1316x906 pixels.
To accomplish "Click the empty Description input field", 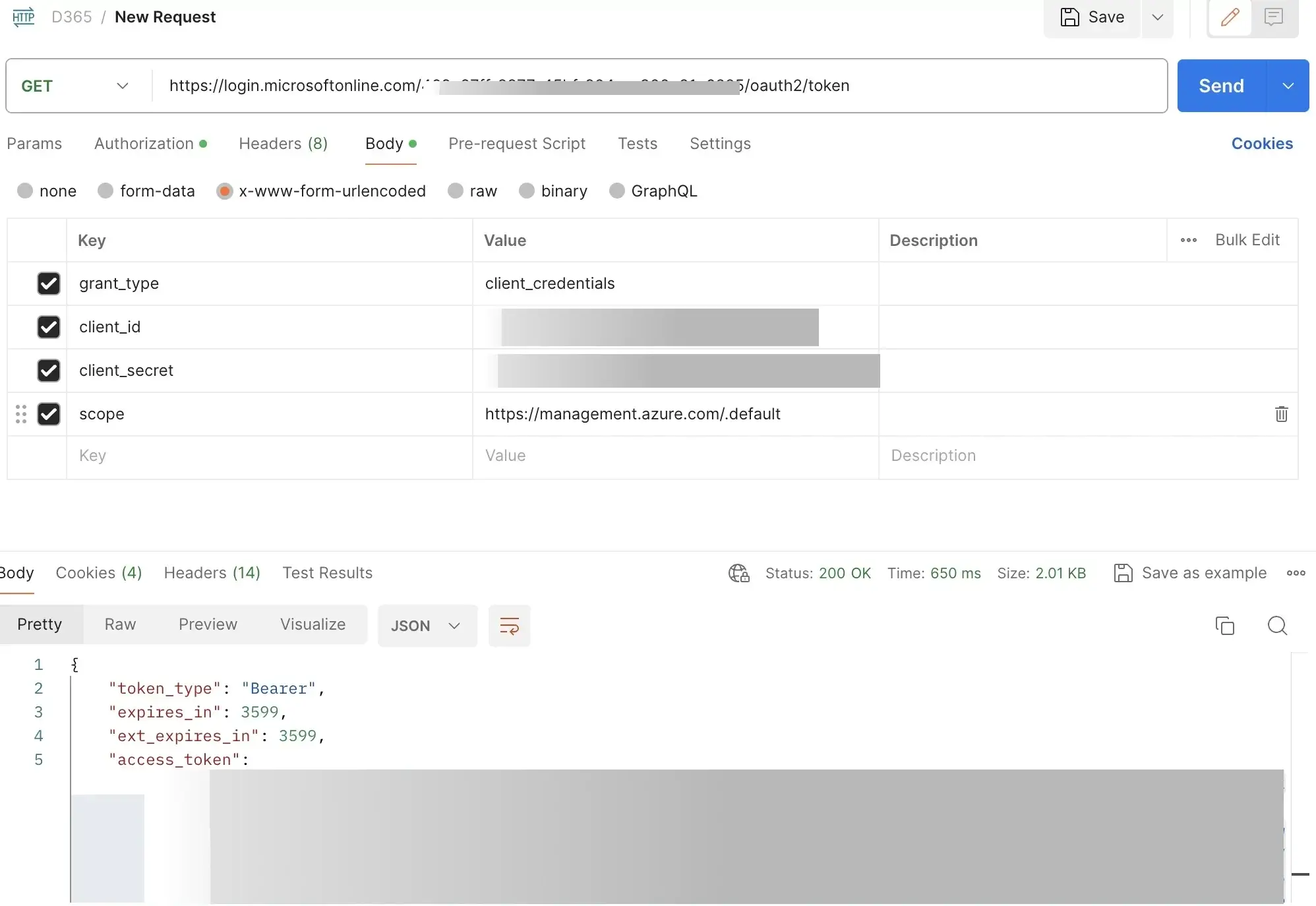I will (1088, 456).
